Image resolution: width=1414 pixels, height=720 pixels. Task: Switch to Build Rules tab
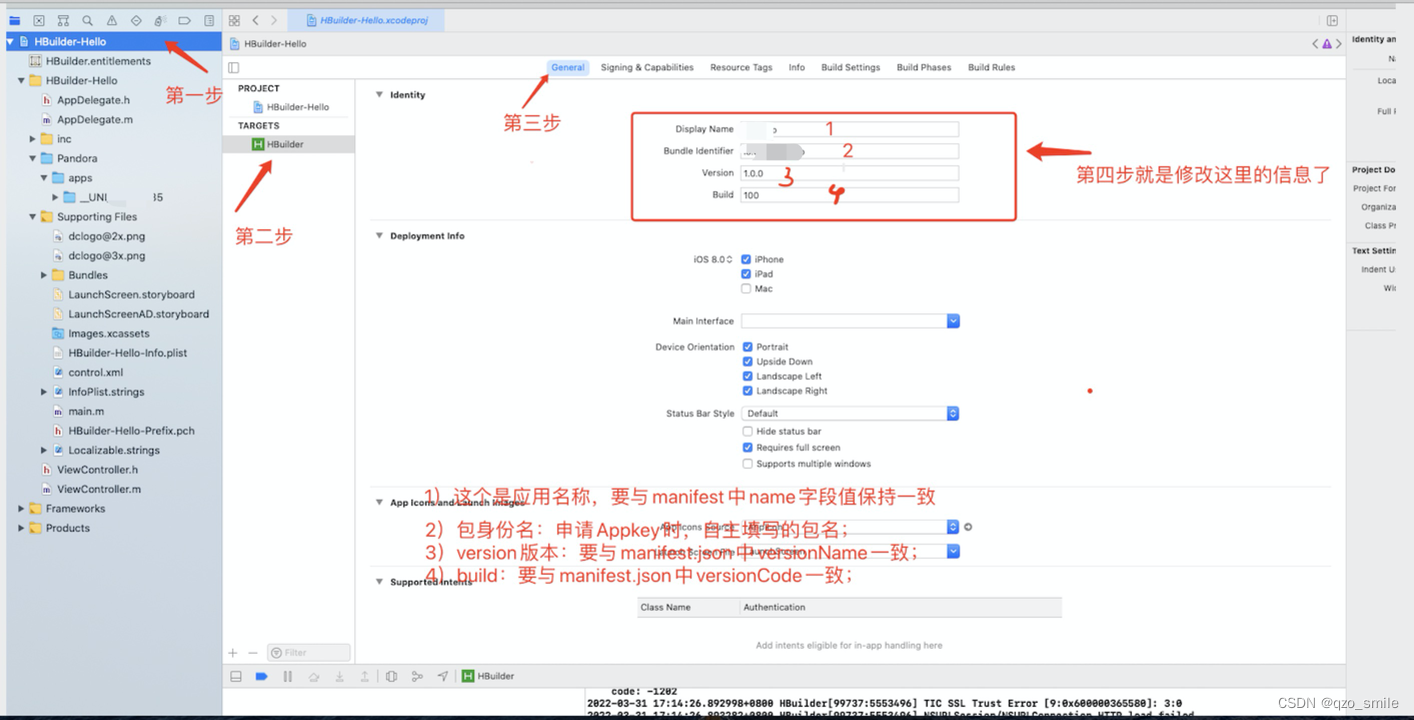point(991,68)
